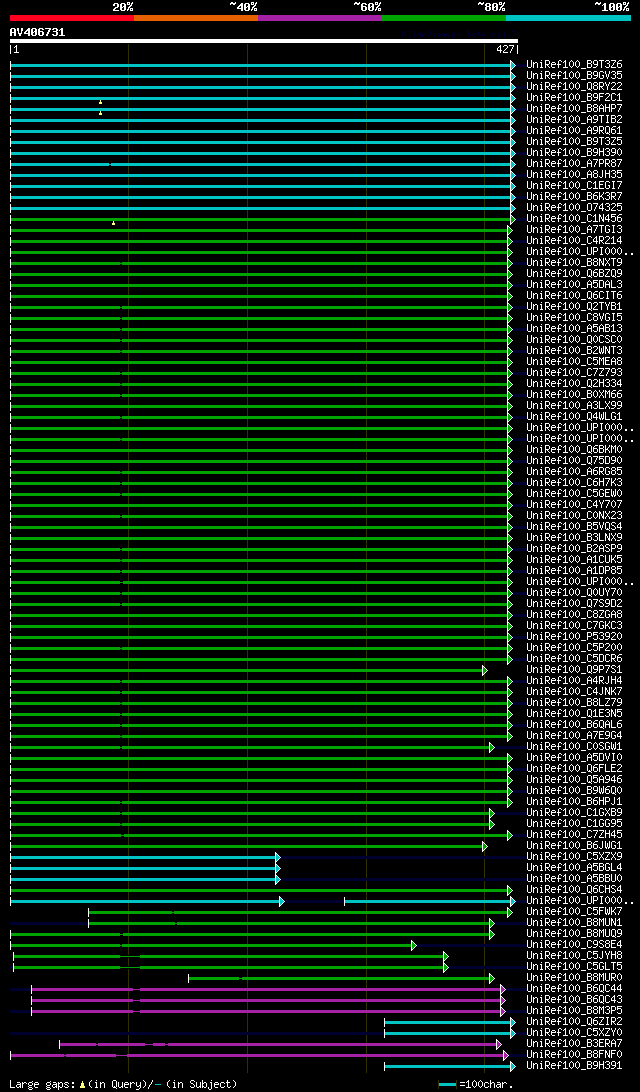
Task: Click the short cyan bar for UniRef100_C5XZY0
Action: point(449,1033)
